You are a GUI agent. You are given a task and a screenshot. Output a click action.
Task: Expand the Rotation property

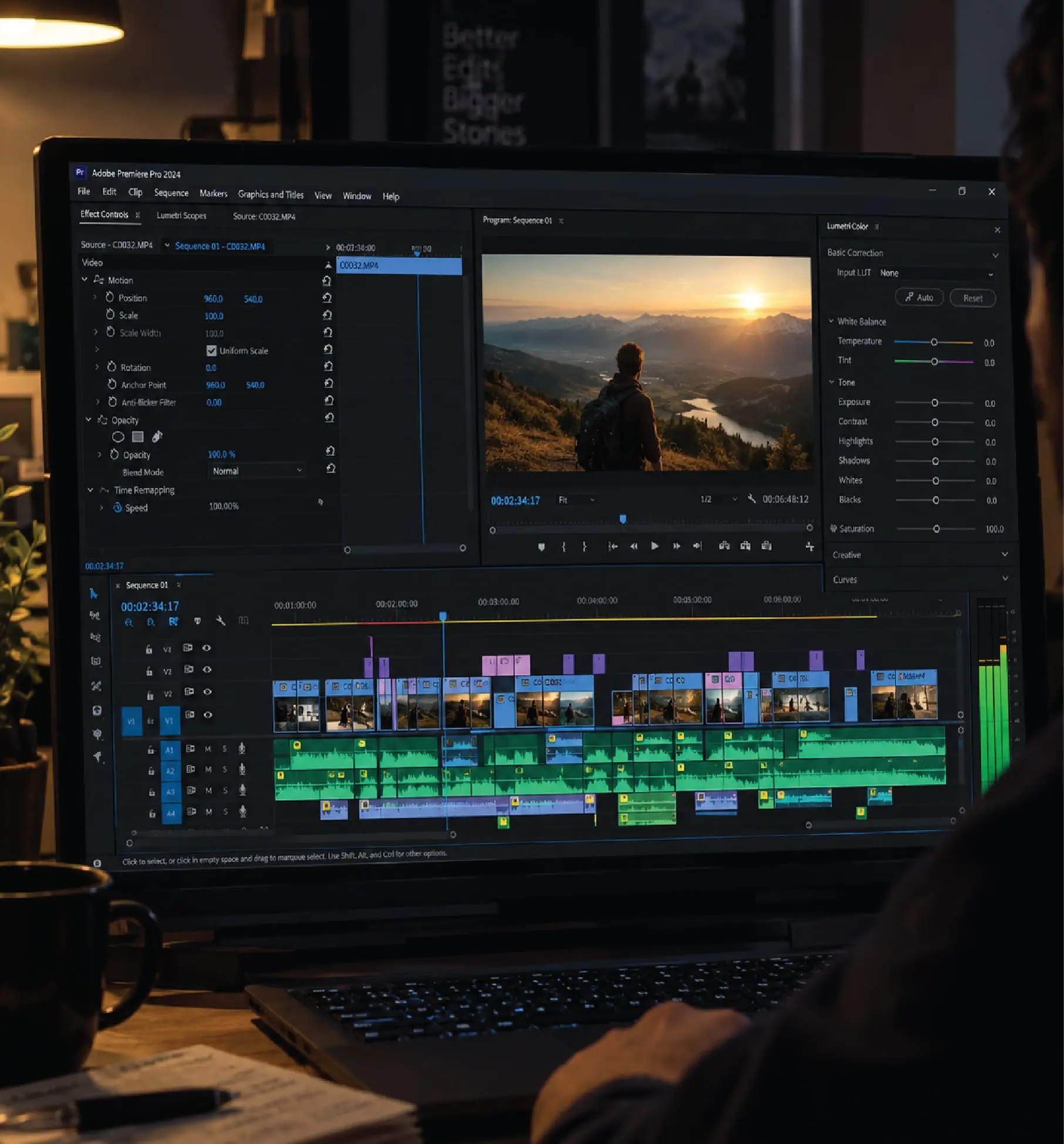pyautogui.click(x=97, y=367)
